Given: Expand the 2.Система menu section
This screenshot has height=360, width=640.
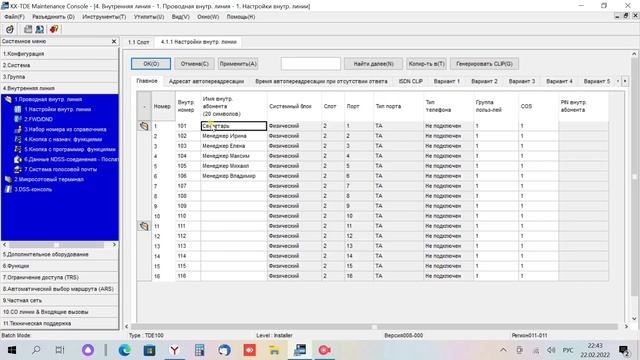Looking at the screenshot, I should (60, 65).
